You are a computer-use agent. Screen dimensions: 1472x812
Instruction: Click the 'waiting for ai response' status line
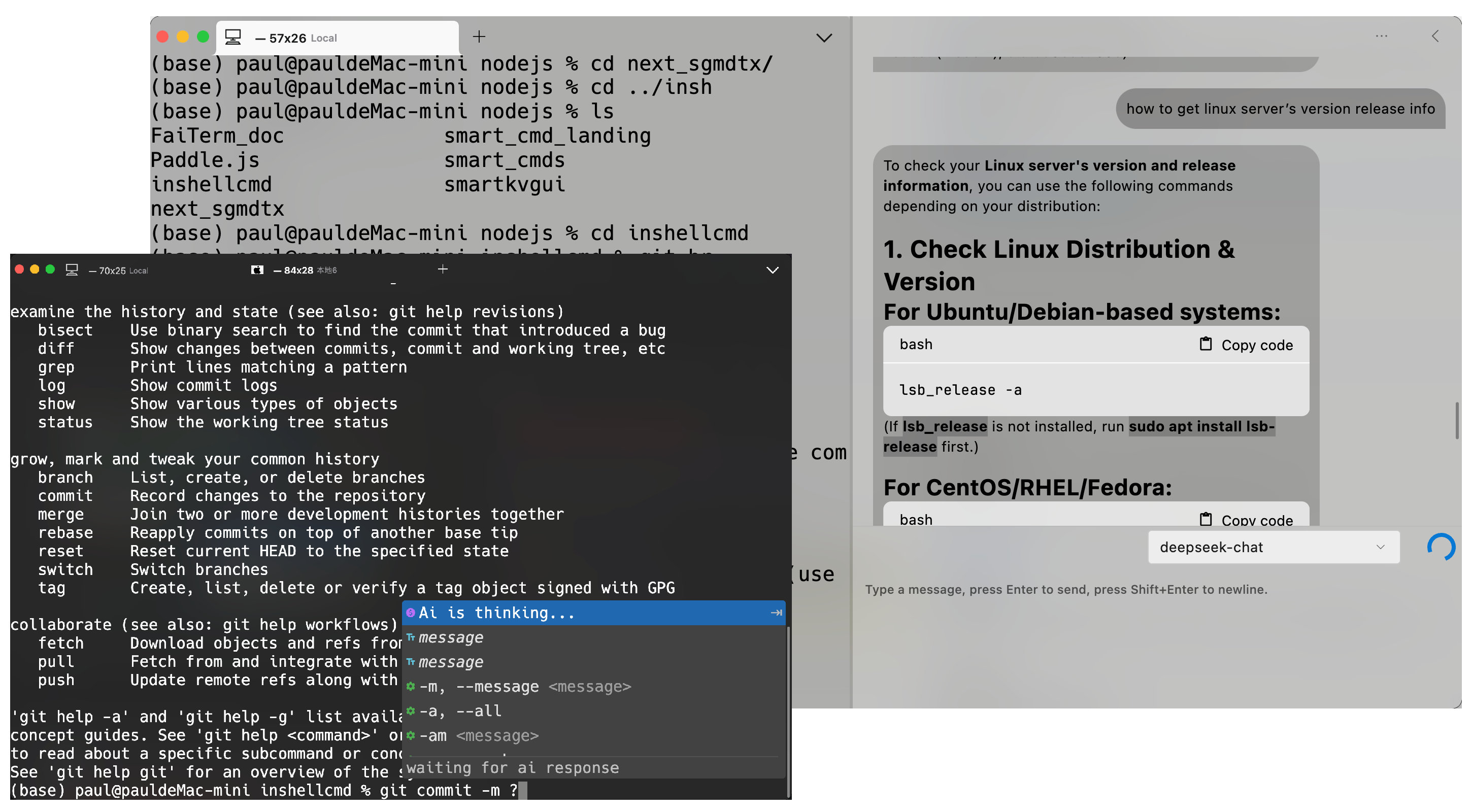tap(512, 767)
